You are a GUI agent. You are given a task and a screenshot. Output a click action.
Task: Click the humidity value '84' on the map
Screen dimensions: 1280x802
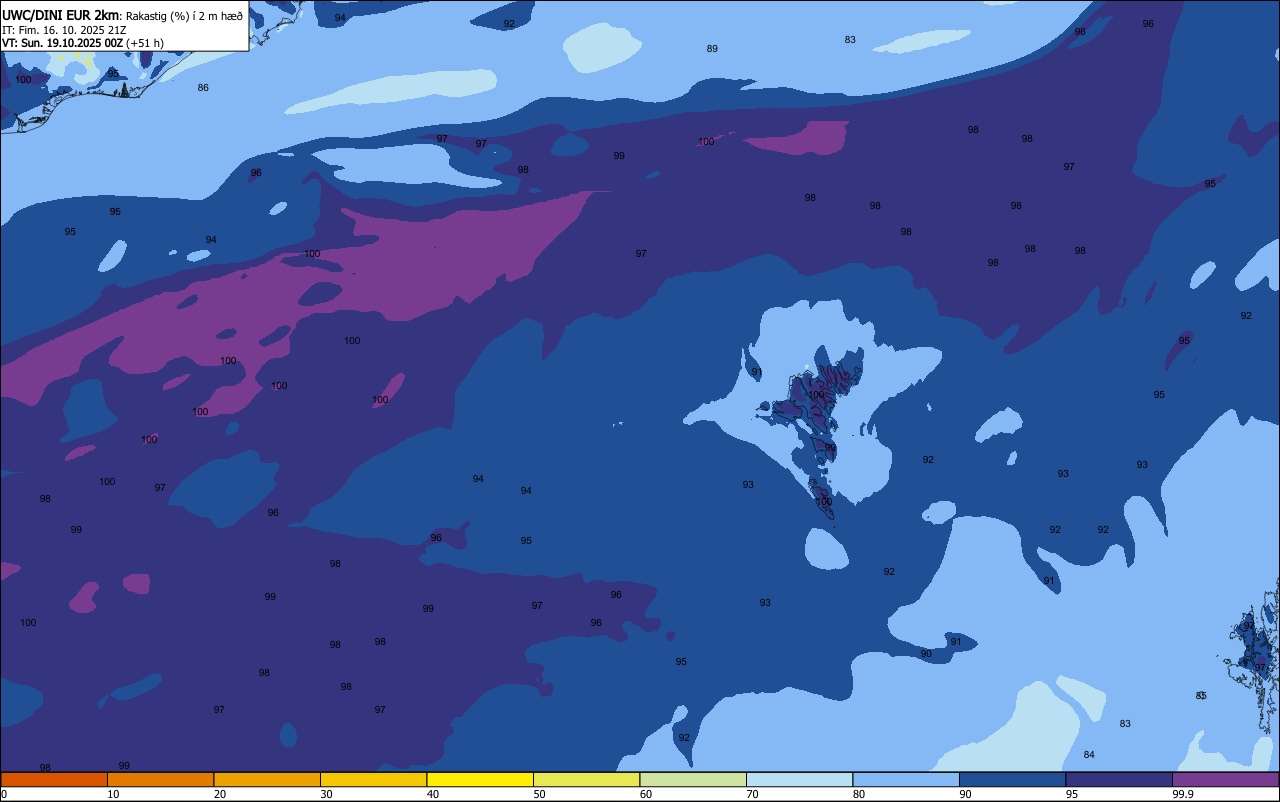click(x=1089, y=754)
